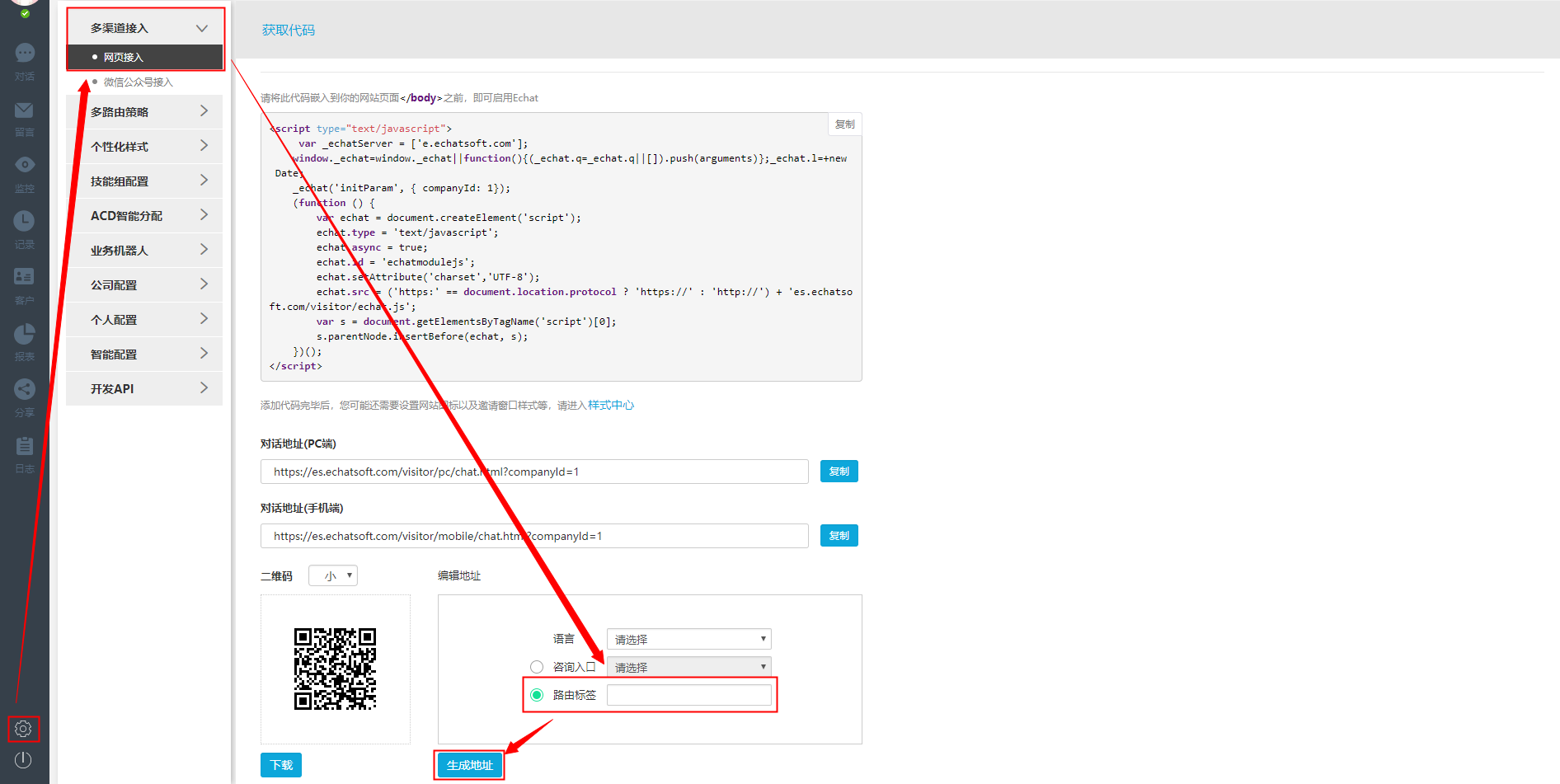Viewport: 1560px width, 784px height.
Task: Open the 语言 language dropdown
Action: coord(689,639)
